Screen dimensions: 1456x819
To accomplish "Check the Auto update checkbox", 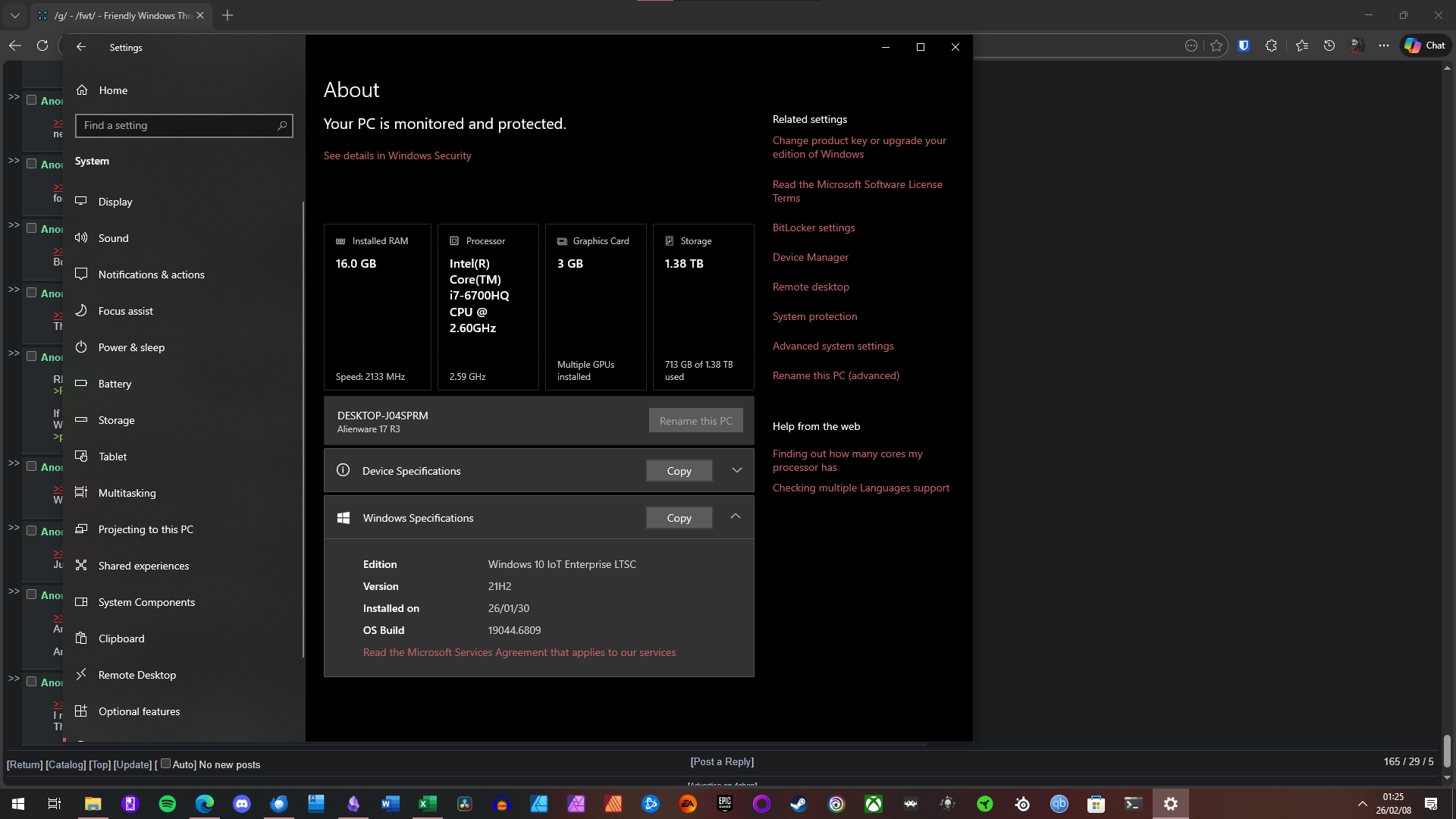I will 165,764.
